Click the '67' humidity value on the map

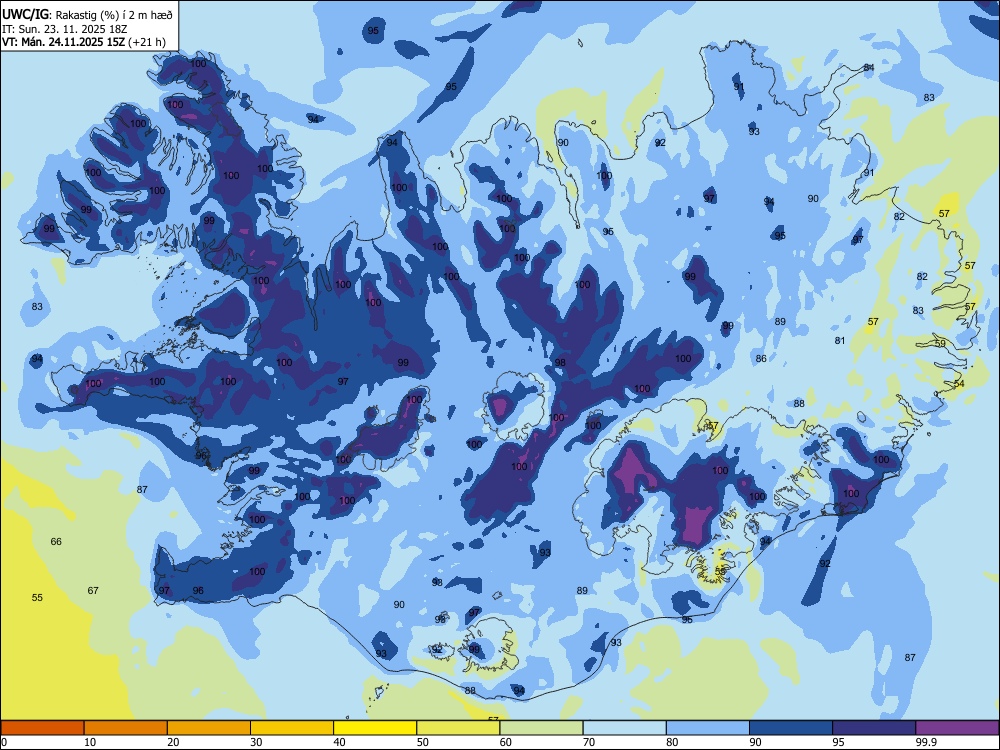[93, 591]
